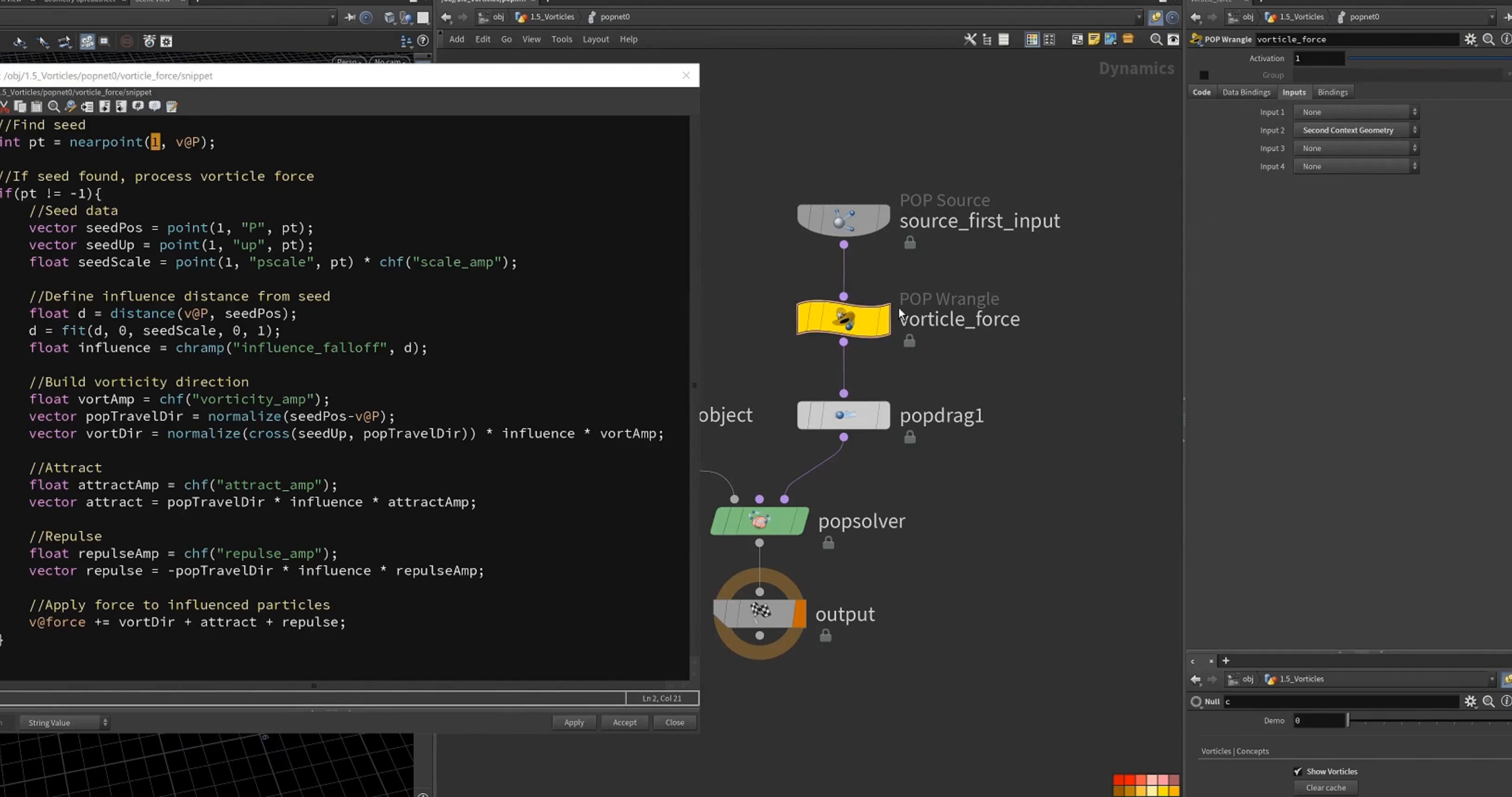The image size is (1512, 797).
Task: Toggle the lock under source_first_input node
Action: pyautogui.click(x=910, y=242)
